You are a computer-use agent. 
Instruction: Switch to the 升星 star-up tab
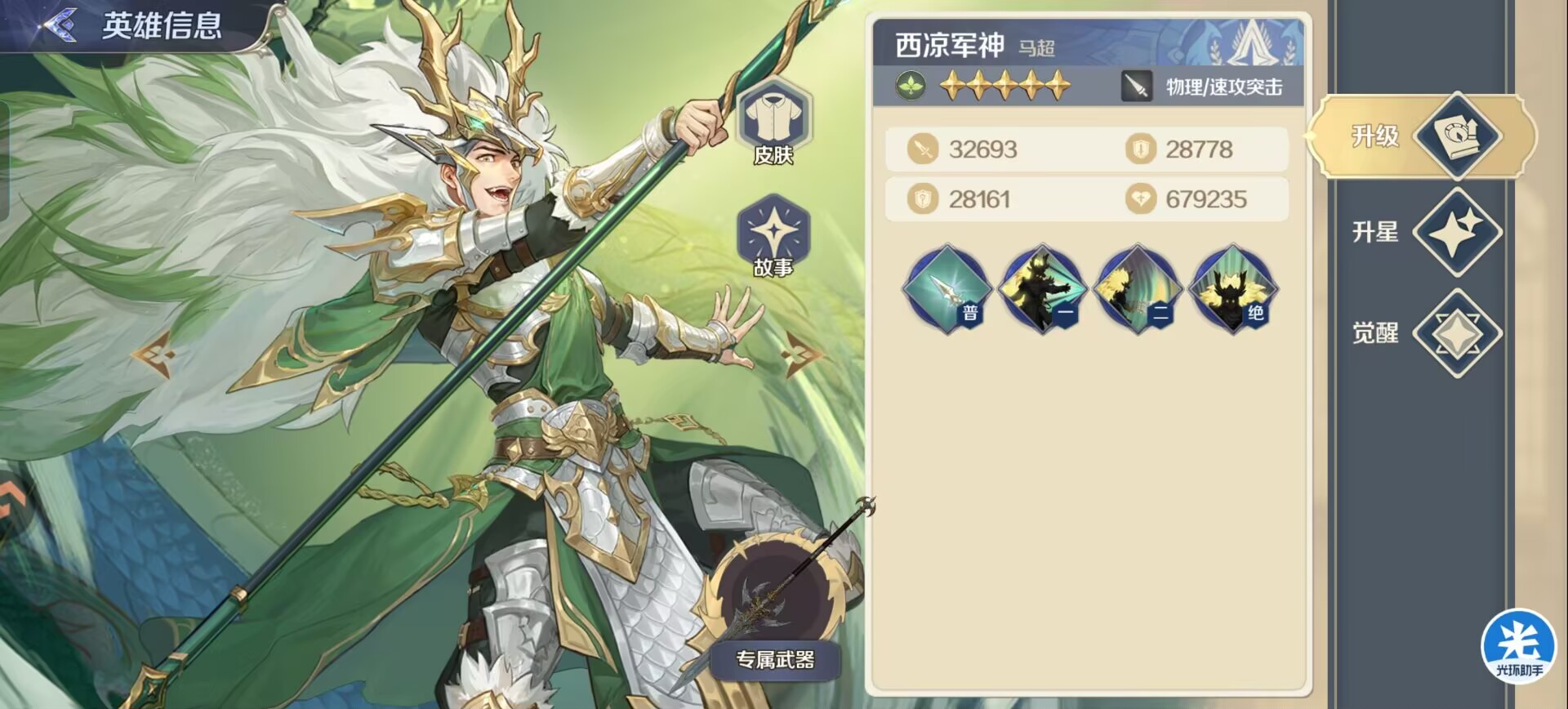(1425, 233)
